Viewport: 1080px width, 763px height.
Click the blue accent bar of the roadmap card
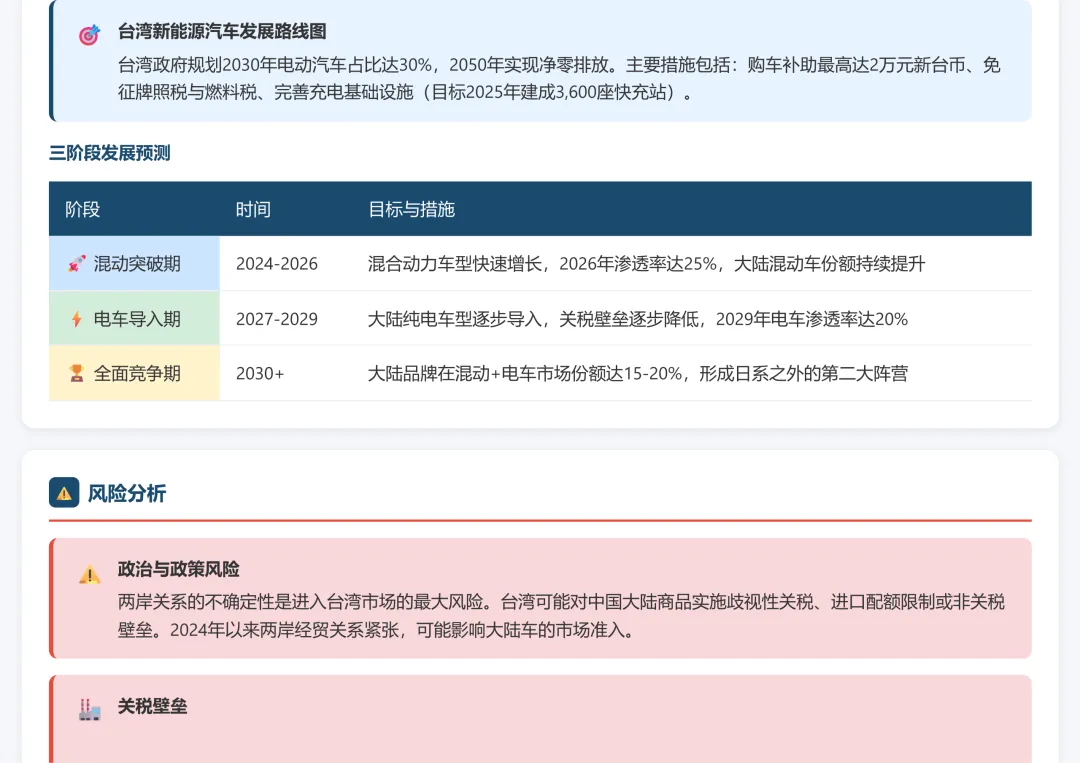coord(50,61)
